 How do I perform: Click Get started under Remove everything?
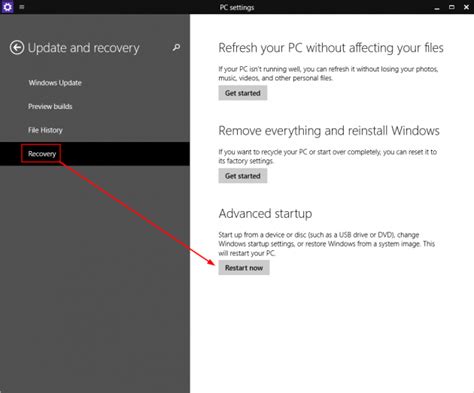[243, 176]
